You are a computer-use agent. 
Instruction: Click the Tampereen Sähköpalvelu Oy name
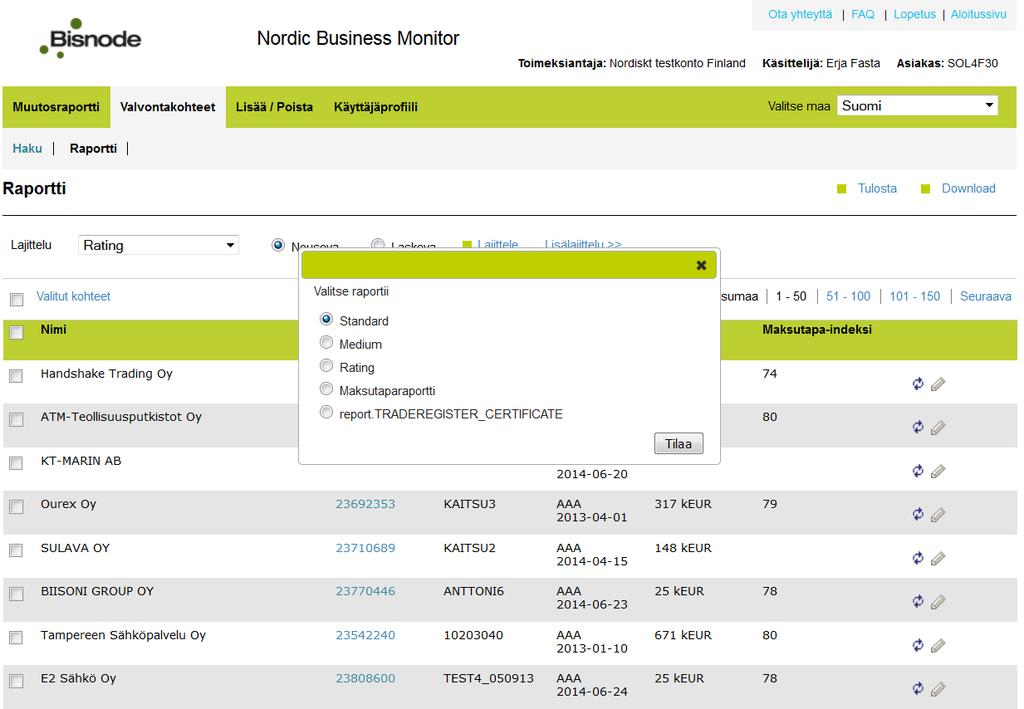pyautogui.click(x=123, y=635)
